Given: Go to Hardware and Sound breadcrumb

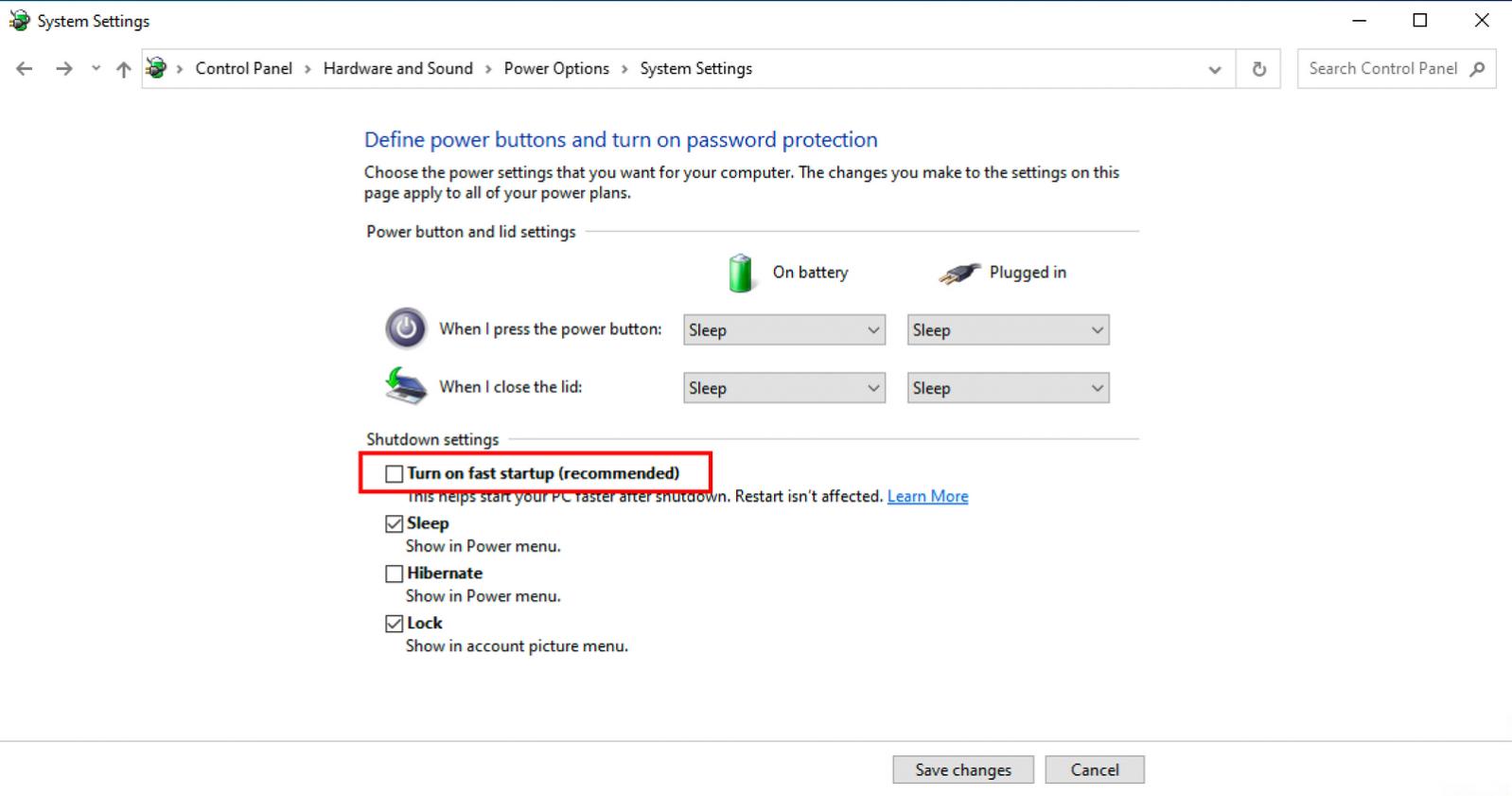Looking at the screenshot, I should (x=397, y=69).
